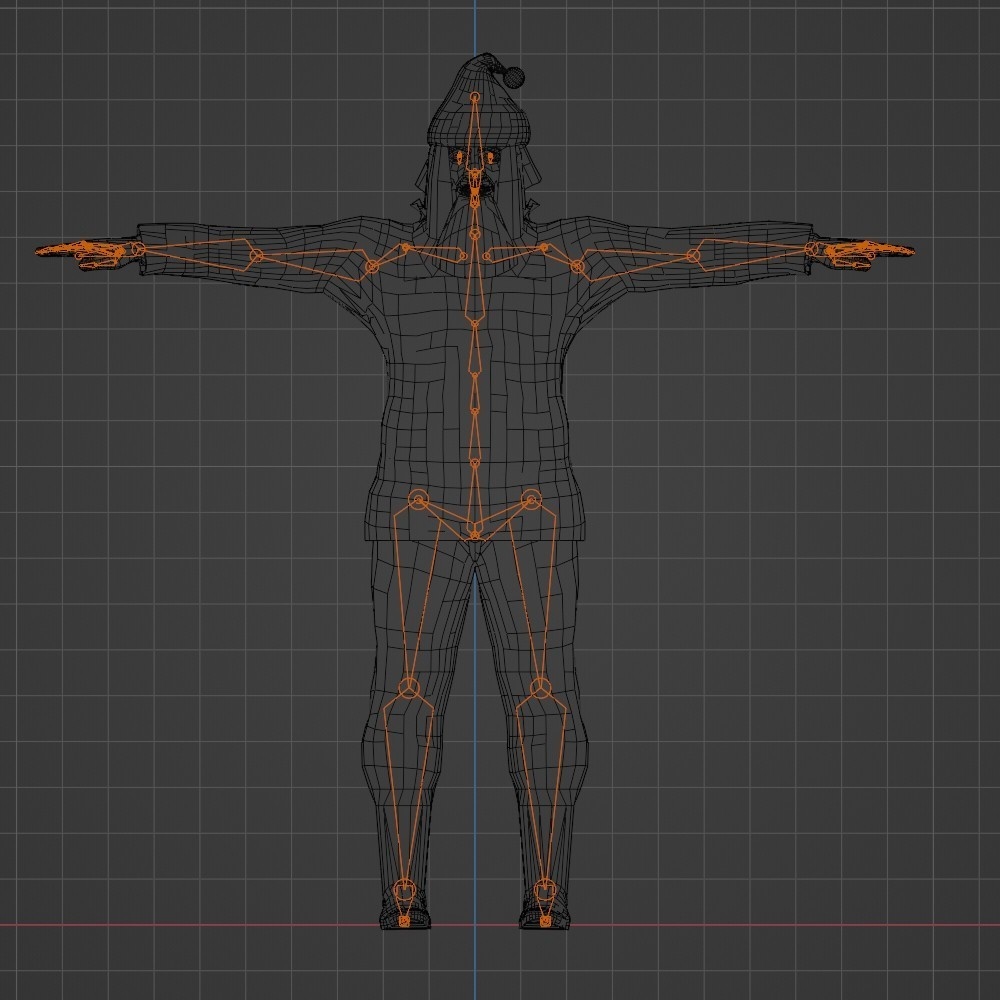
Task: Select the pom-pom ball on the hat
Action: pos(514,77)
